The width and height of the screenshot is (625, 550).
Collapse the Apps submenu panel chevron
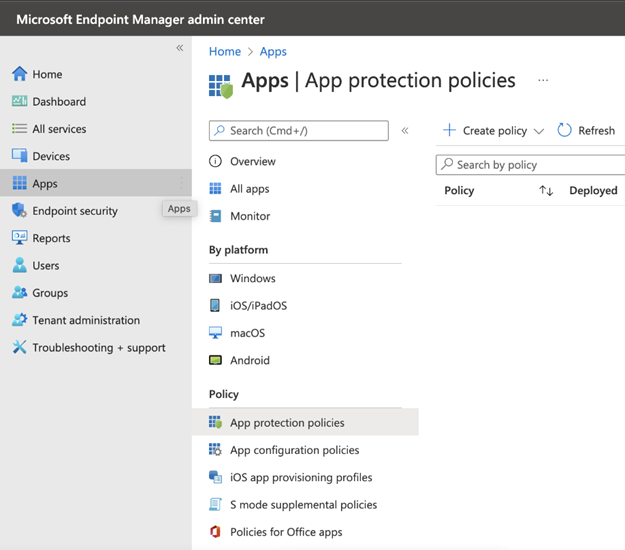tap(405, 131)
